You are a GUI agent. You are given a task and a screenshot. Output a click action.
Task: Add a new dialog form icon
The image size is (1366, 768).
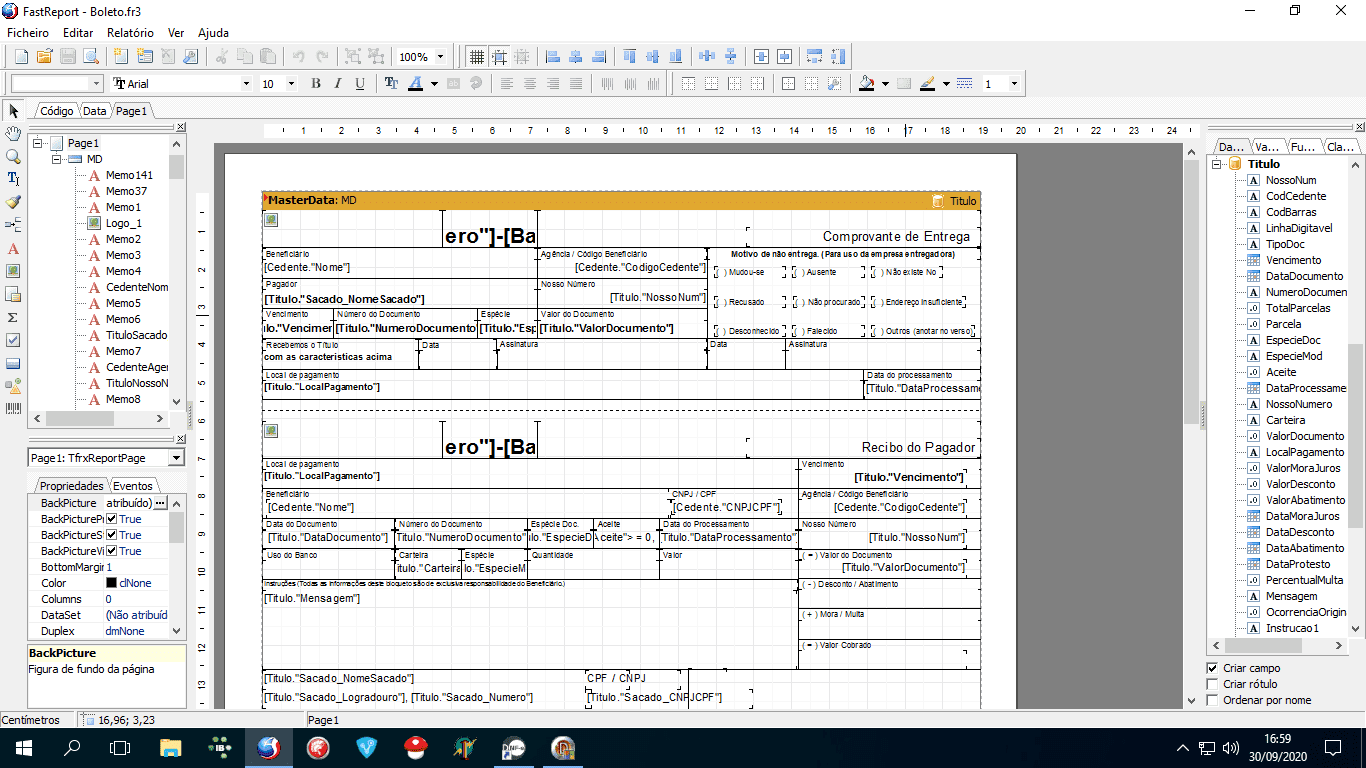(x=146, y=57)
